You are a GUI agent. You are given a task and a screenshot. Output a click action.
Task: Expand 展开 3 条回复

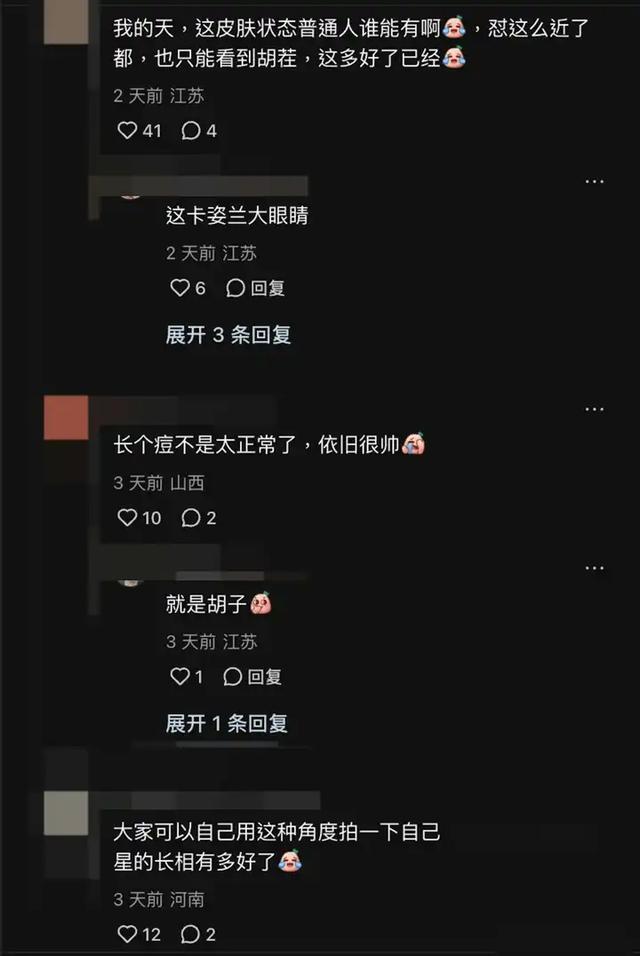pos(229,335)
